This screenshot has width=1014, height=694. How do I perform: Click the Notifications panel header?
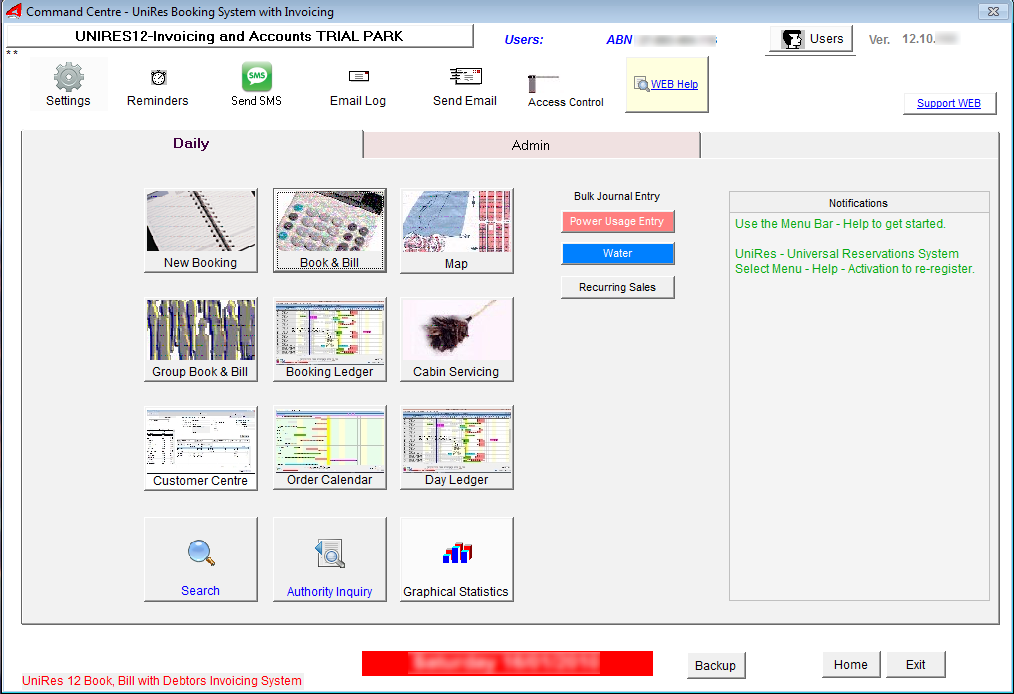pyautogui.click(x=859, y=203)
